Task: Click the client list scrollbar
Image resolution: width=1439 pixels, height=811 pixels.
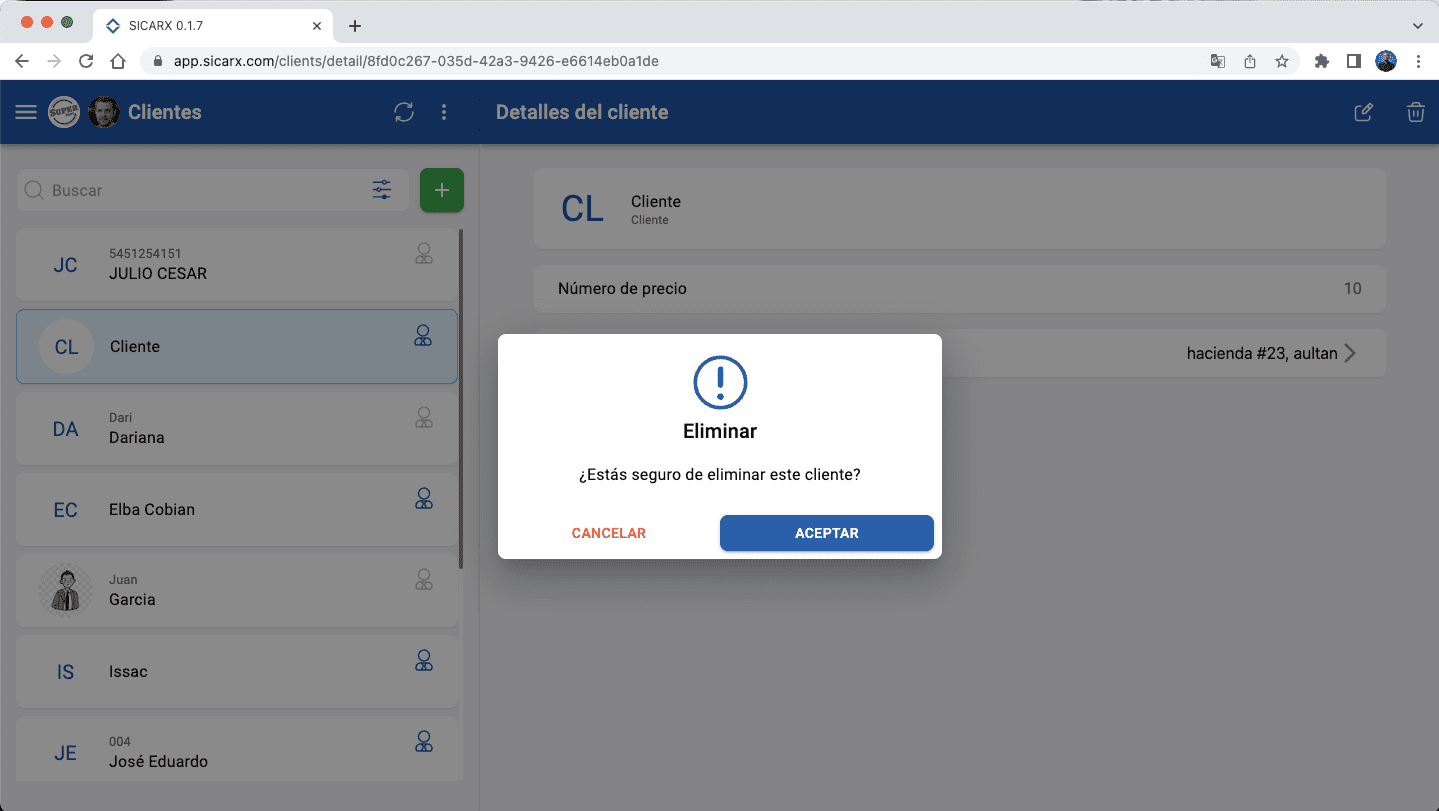Action: point(461,400)
